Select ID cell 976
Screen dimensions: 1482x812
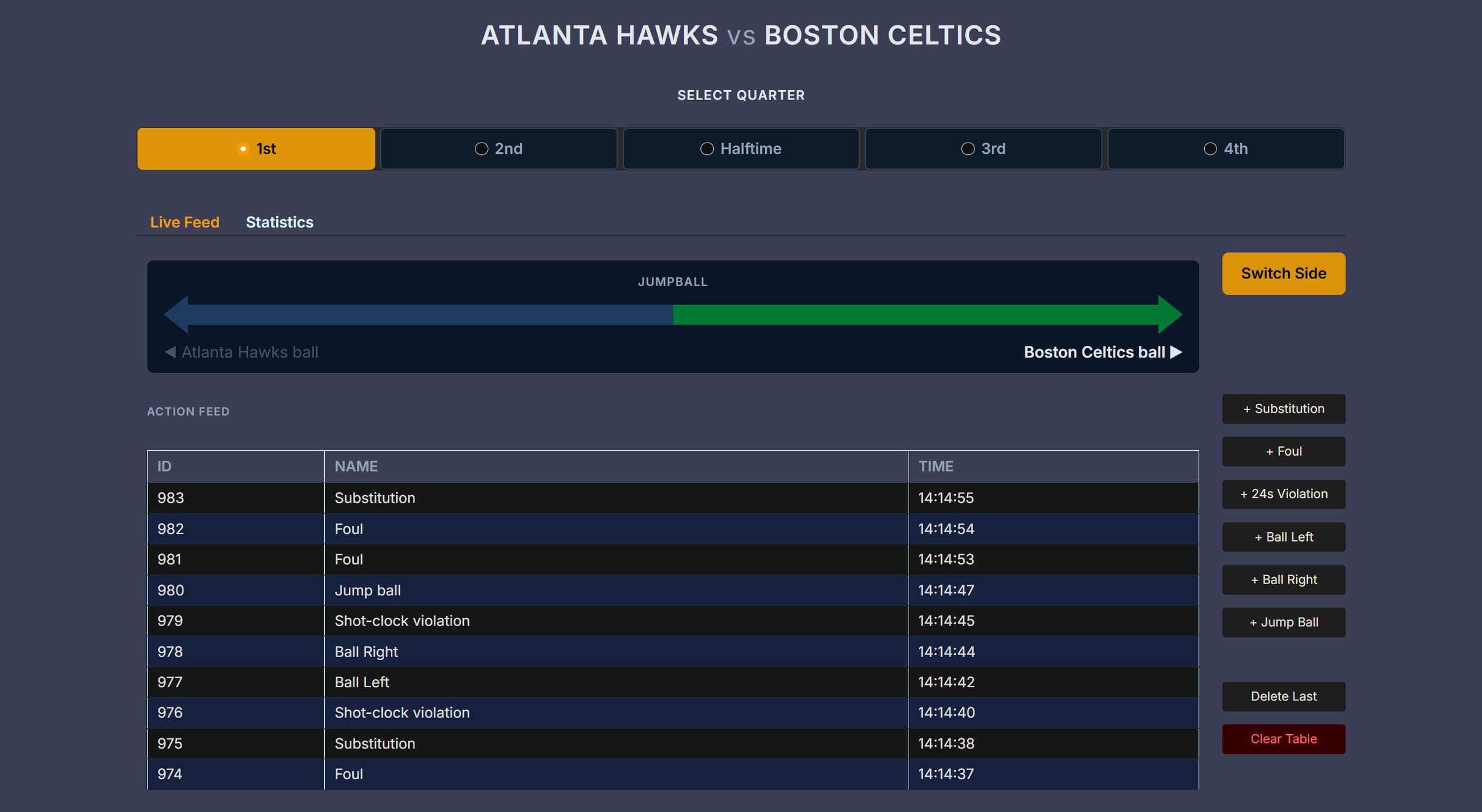tap(236, 713)
